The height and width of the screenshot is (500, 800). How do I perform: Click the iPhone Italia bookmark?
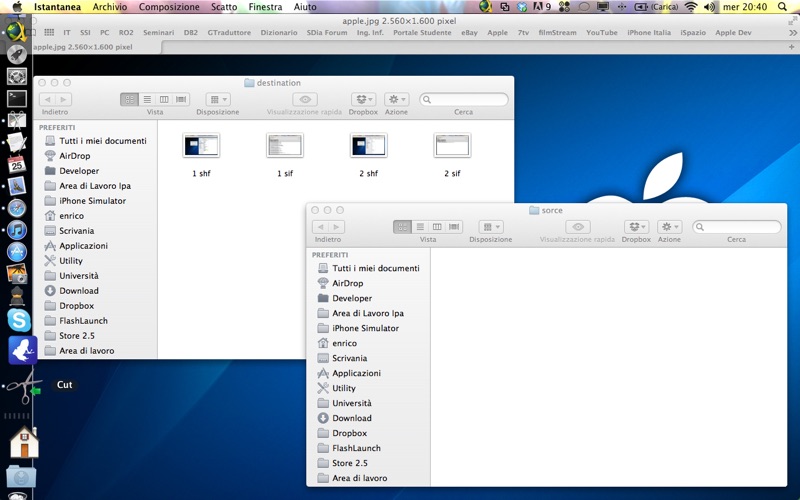649,32
